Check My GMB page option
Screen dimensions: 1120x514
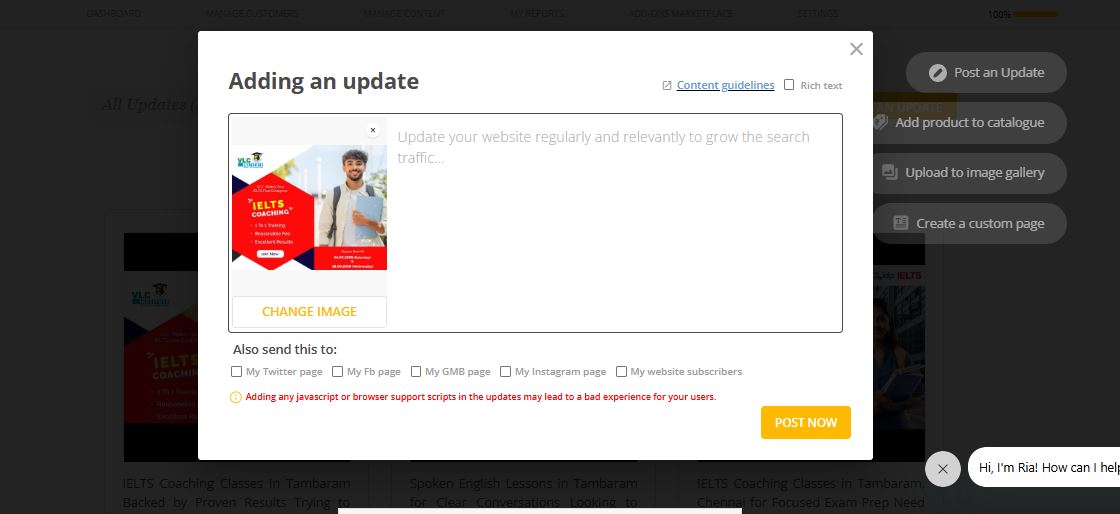click(x=416, y=371)
